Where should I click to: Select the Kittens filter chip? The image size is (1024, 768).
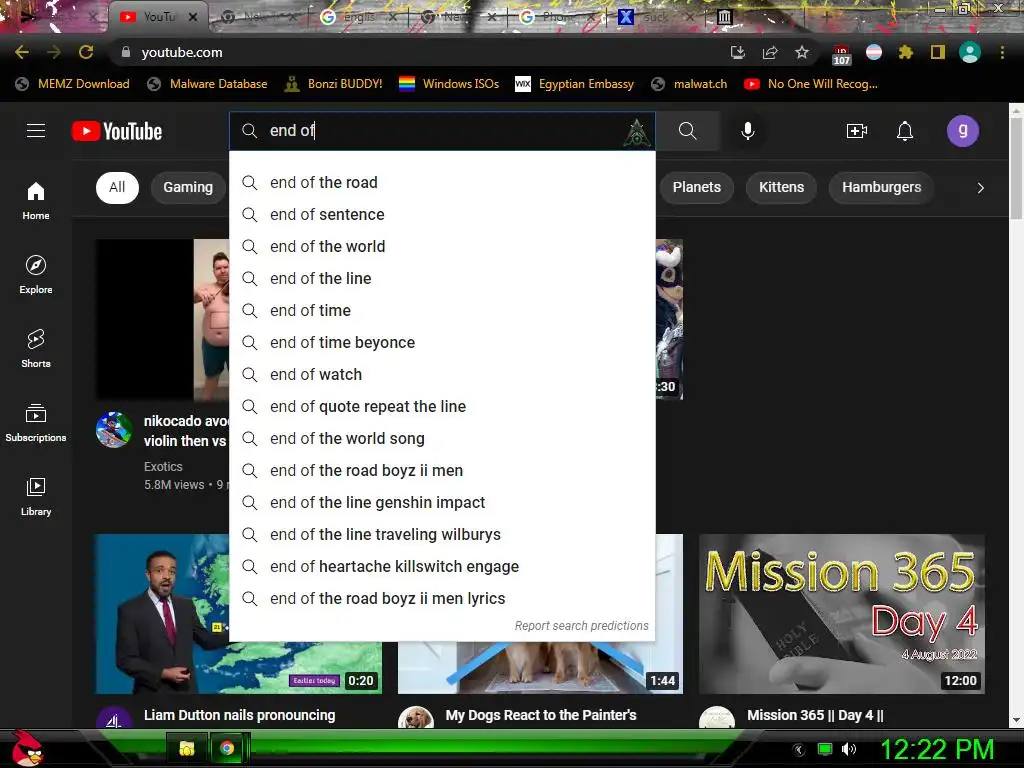coord(781,187)
